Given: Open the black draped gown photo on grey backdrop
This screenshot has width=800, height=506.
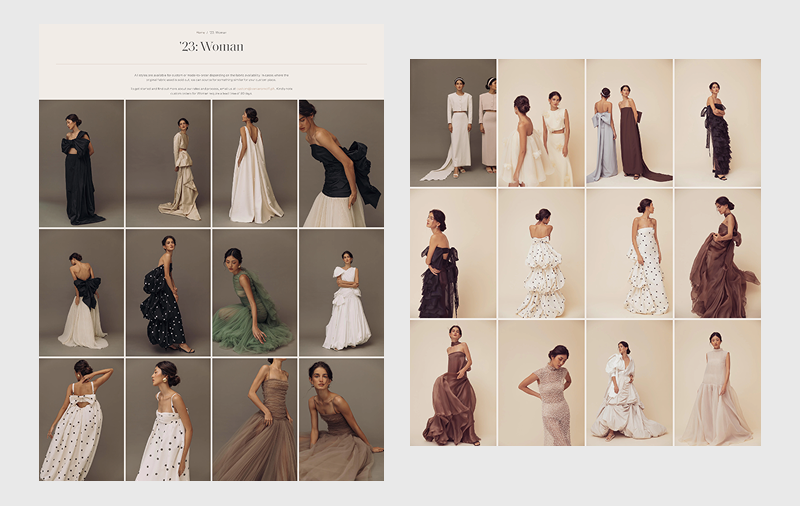Looking at the screenshot, I should click(x=82, y=163).
